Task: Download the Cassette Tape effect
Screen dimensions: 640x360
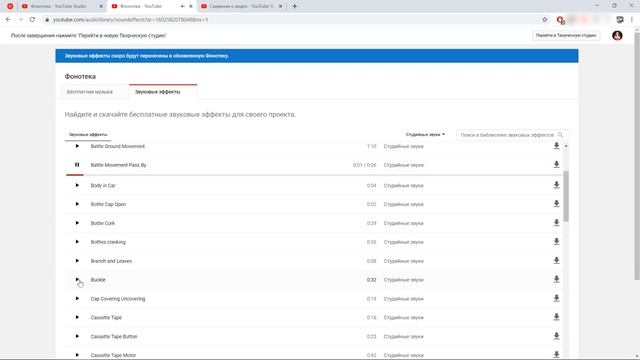Action: pos(556,317)
